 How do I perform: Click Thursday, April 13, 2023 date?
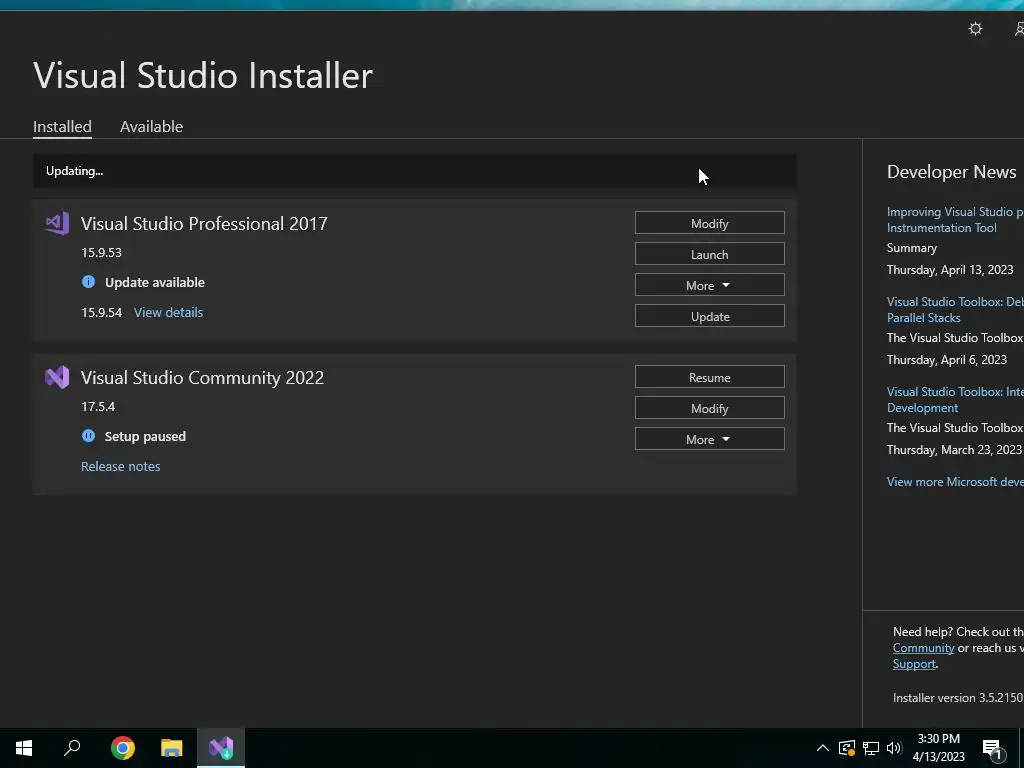[x=950, y=270]
